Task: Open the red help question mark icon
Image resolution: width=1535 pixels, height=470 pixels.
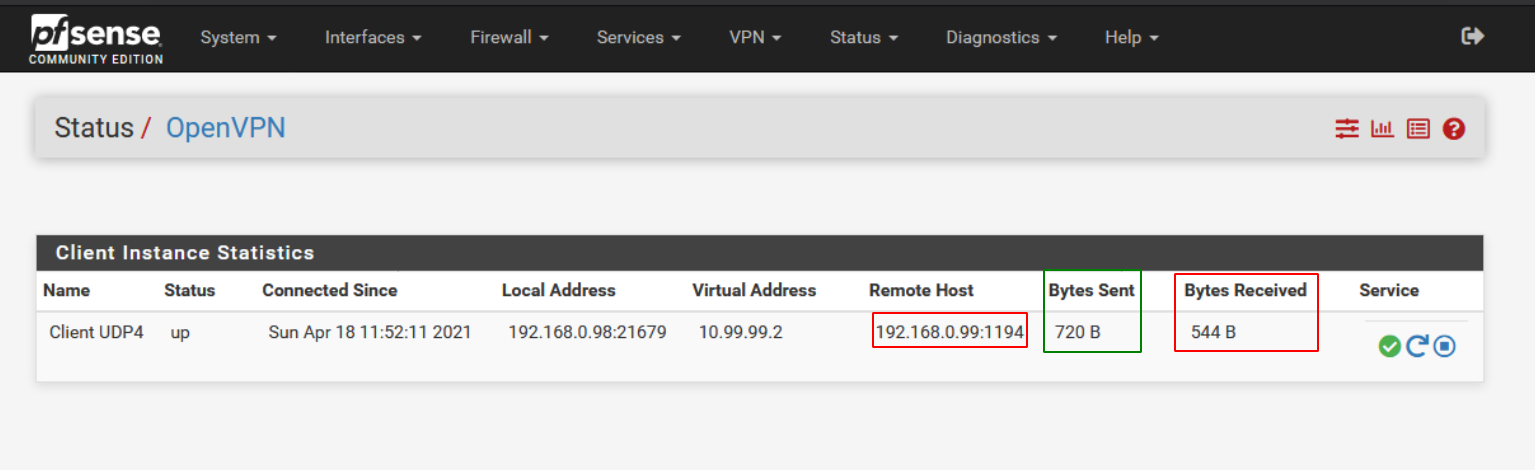Action: click(x=1454, y=129)
